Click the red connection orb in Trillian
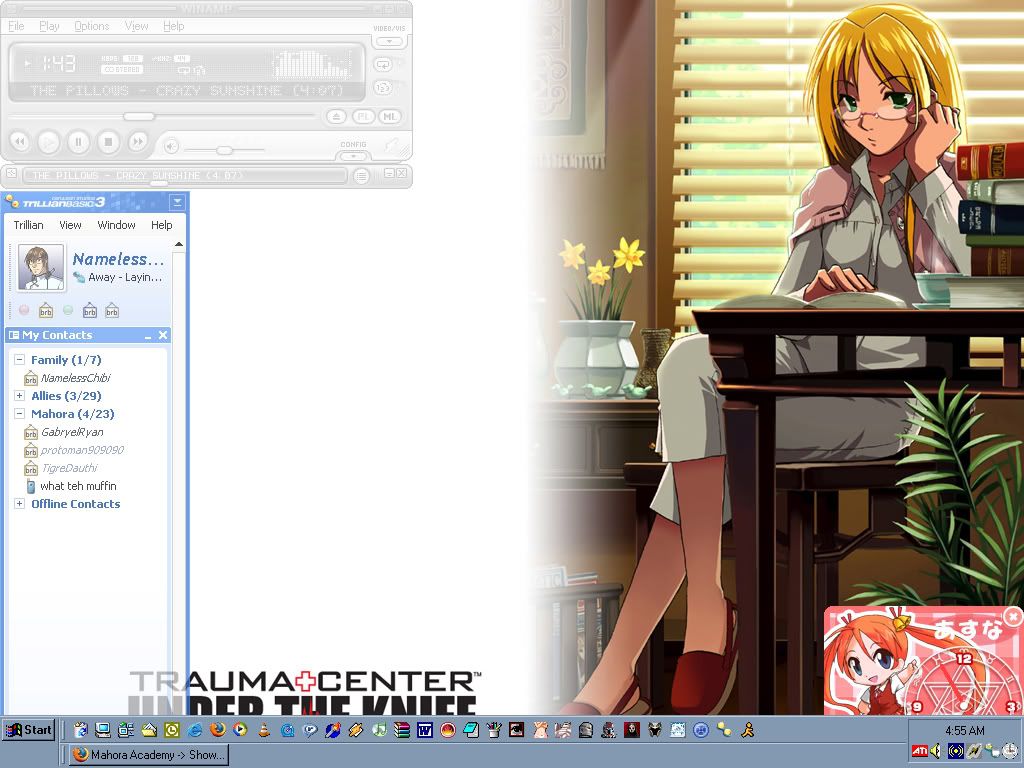 pyautogui.click(x=24, y=310)
